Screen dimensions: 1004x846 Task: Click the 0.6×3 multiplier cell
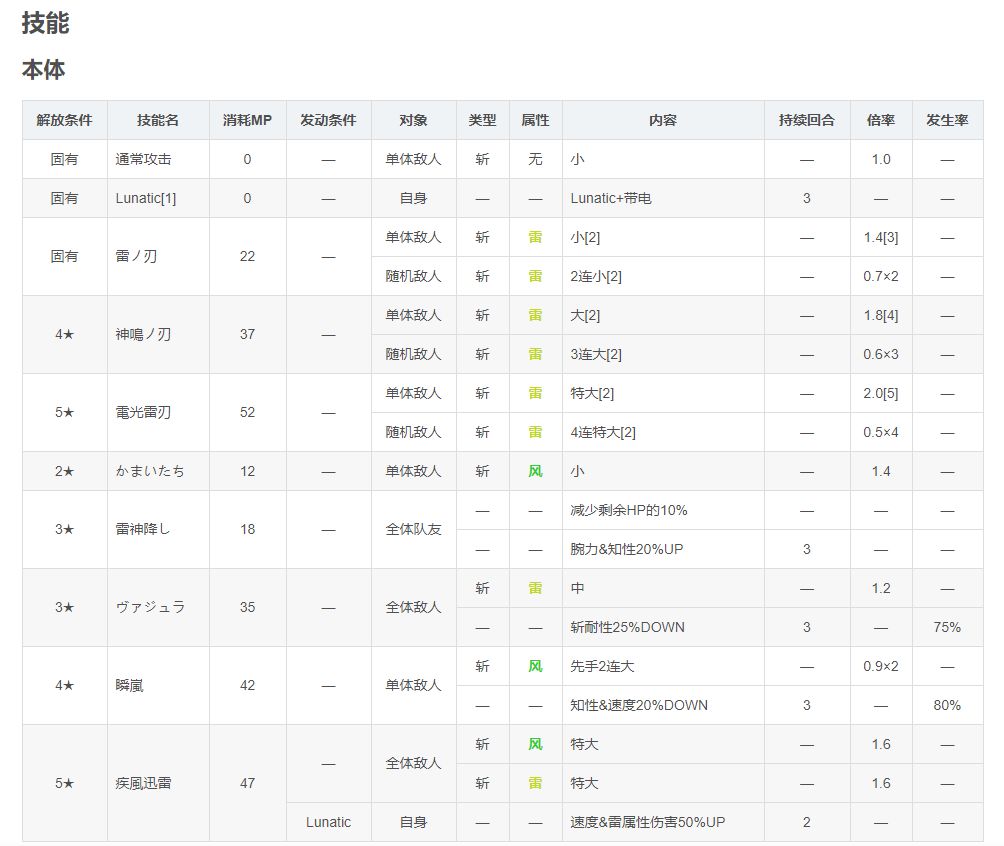pos(881,355)
